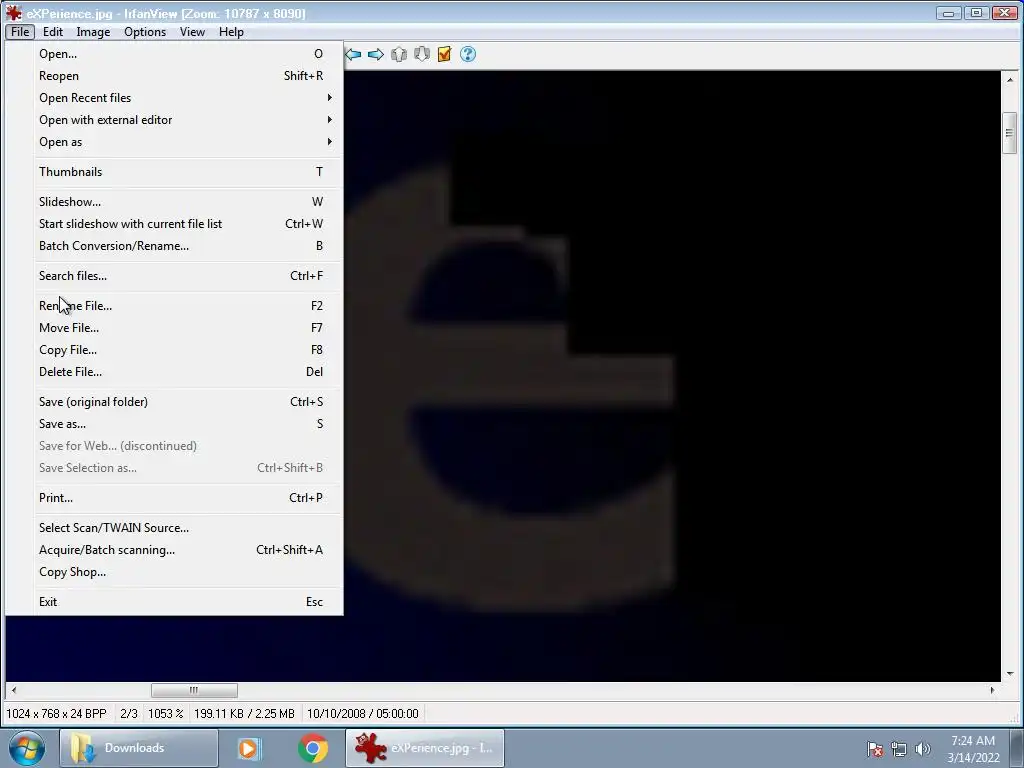The image size is (1024, 768).
Task: Click status bar image index '2/3'
Action: (129, 714)
